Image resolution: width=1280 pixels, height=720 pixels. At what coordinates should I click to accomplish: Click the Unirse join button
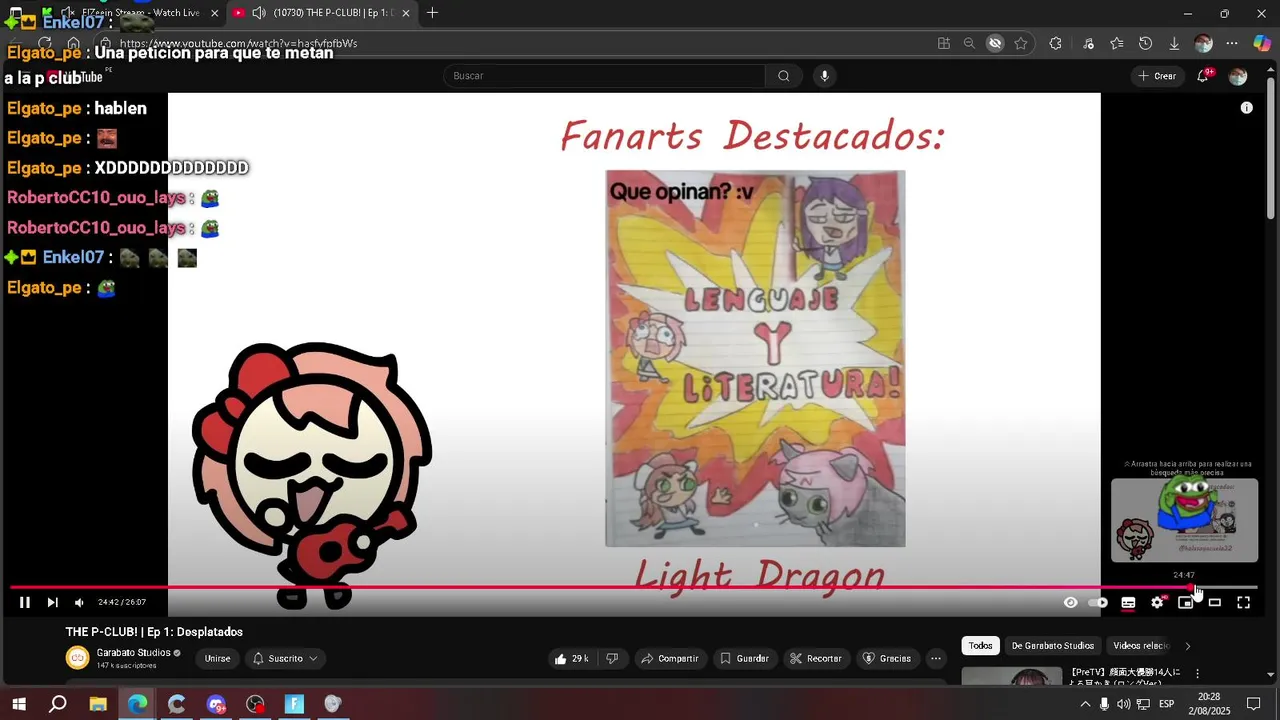pyautogui.click(x=217, y=658)
